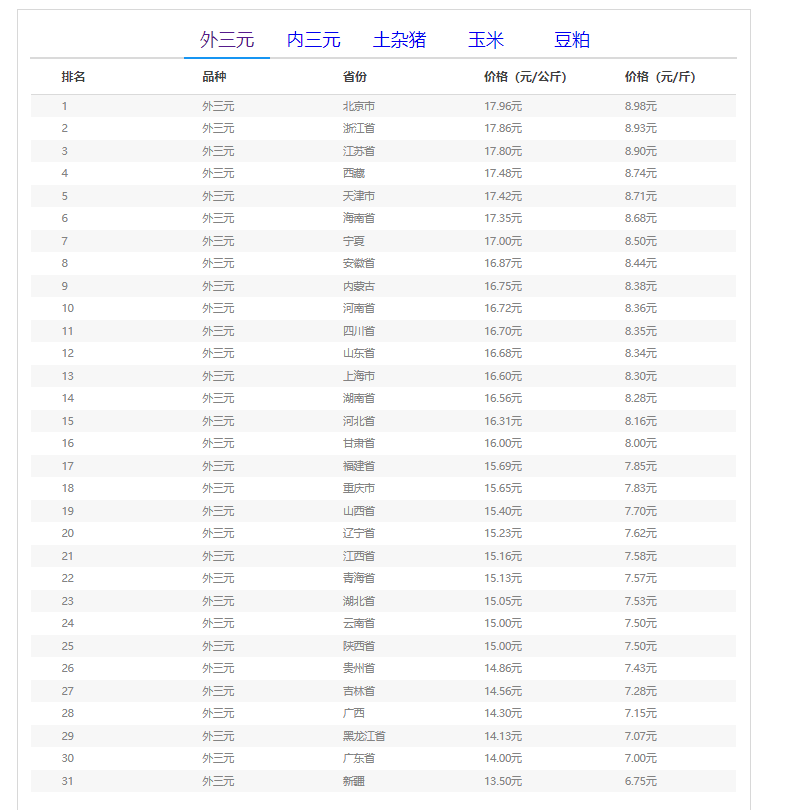Click the 价格（元/斤）column header
The height and width of the screenshot is (810, 808).
(660, 77)
